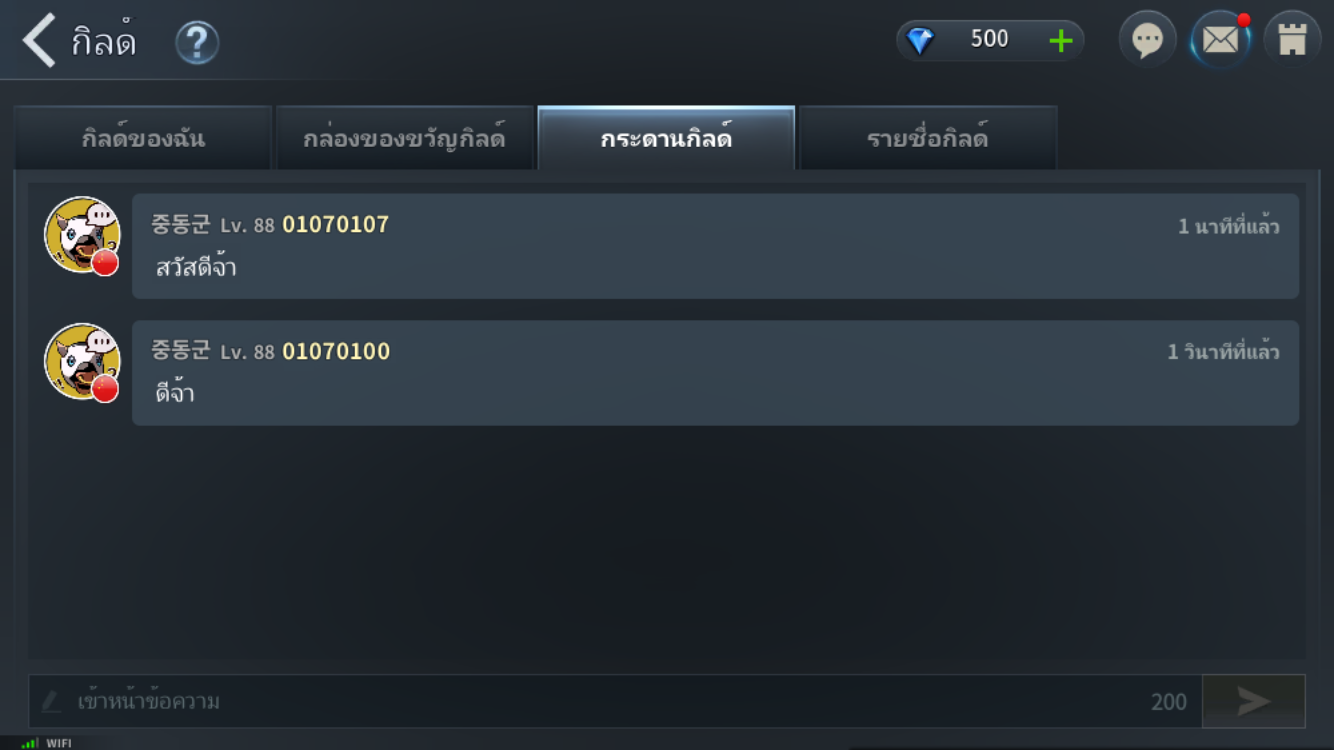
Task: Switch to the กิลด์ของฉัน tab
Action: point(143,138)
